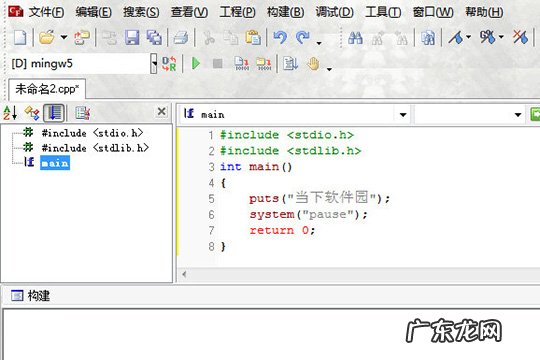540x360 pixels.
Task: Click the 构建 output panel tab
Action: 30,296
